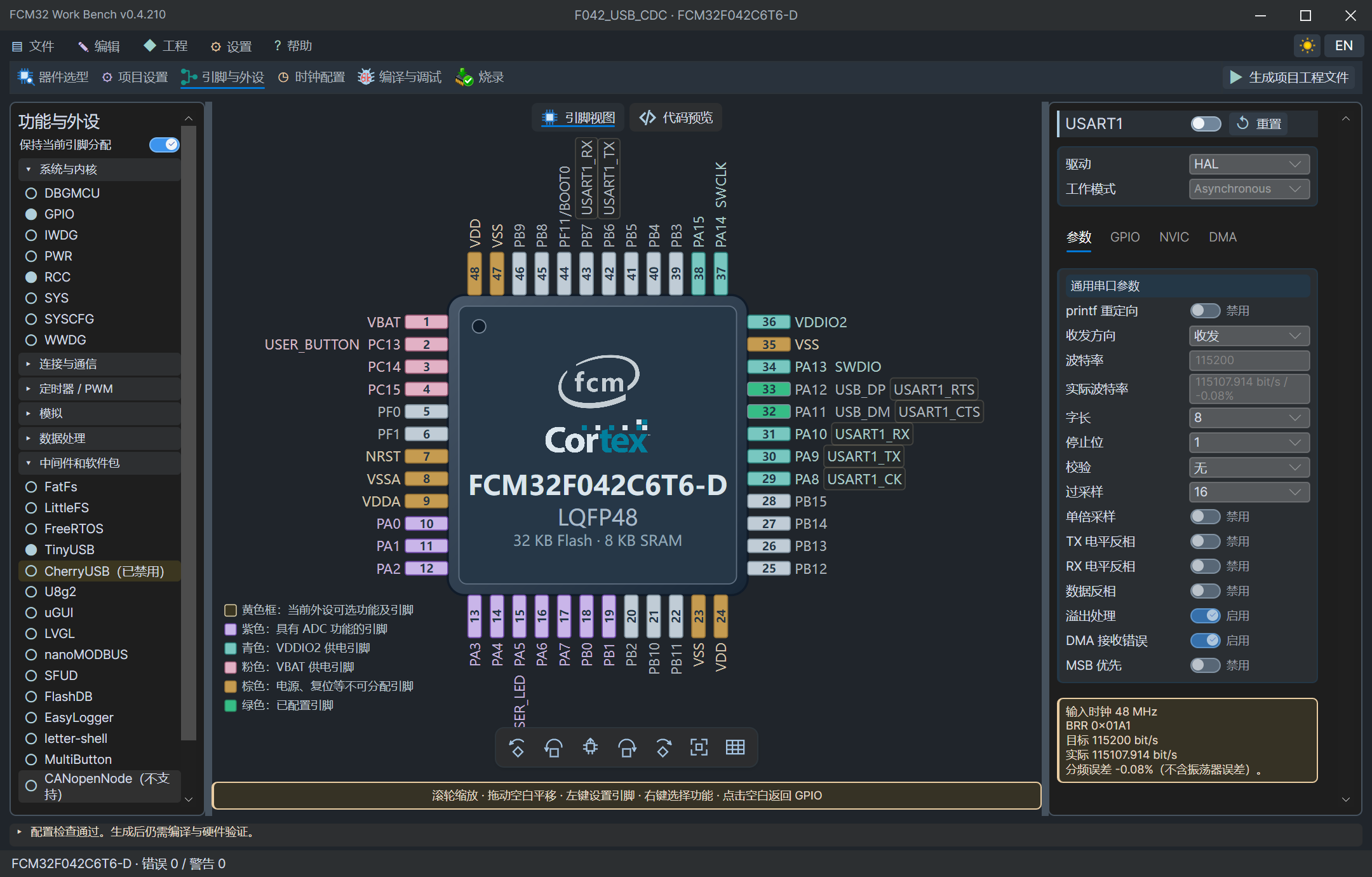1372x877 pixels.
Task: Click the 器件选型 chip icon
Action: tap(25, 77)
